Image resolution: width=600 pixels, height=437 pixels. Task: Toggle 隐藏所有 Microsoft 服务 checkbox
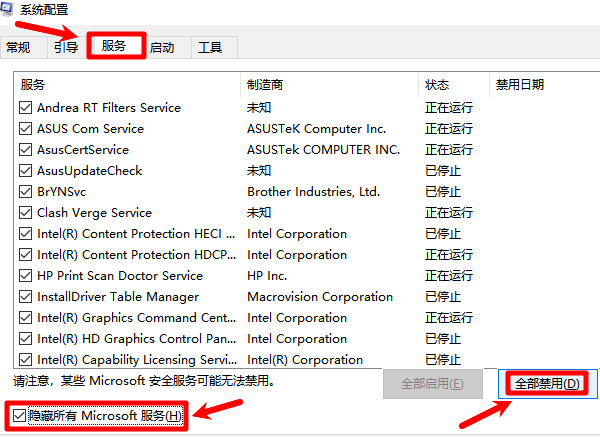pos(18,415)
